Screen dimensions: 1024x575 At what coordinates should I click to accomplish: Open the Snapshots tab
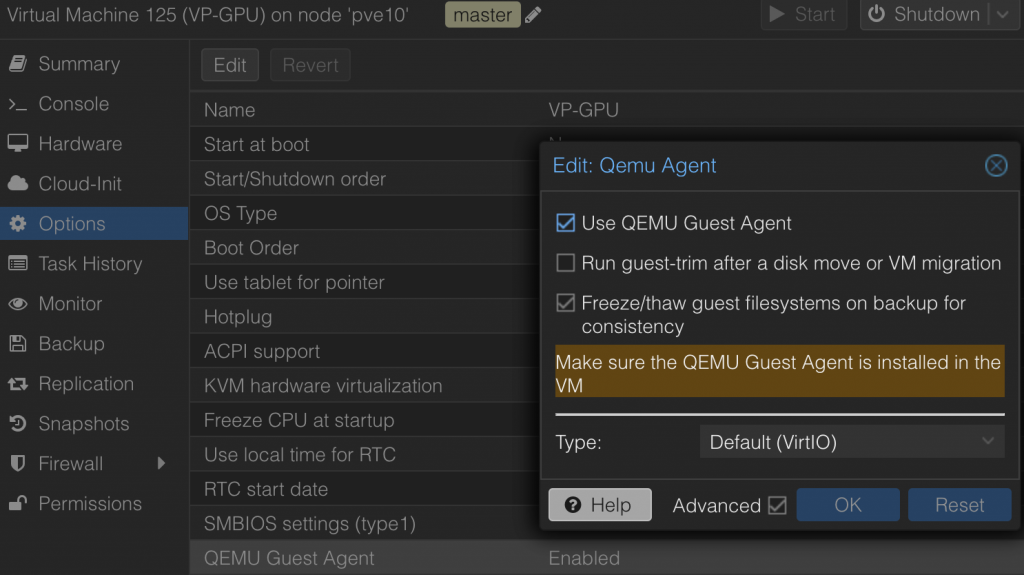coord(94,423)
